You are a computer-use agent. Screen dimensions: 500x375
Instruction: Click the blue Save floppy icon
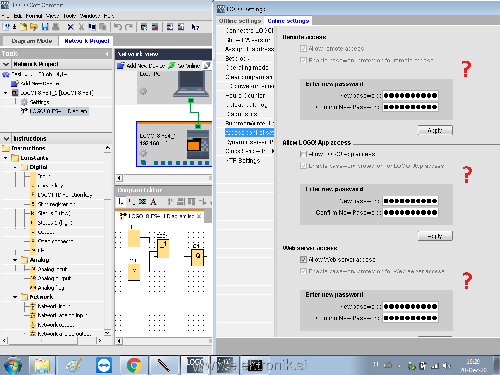(x=45, y=27)
